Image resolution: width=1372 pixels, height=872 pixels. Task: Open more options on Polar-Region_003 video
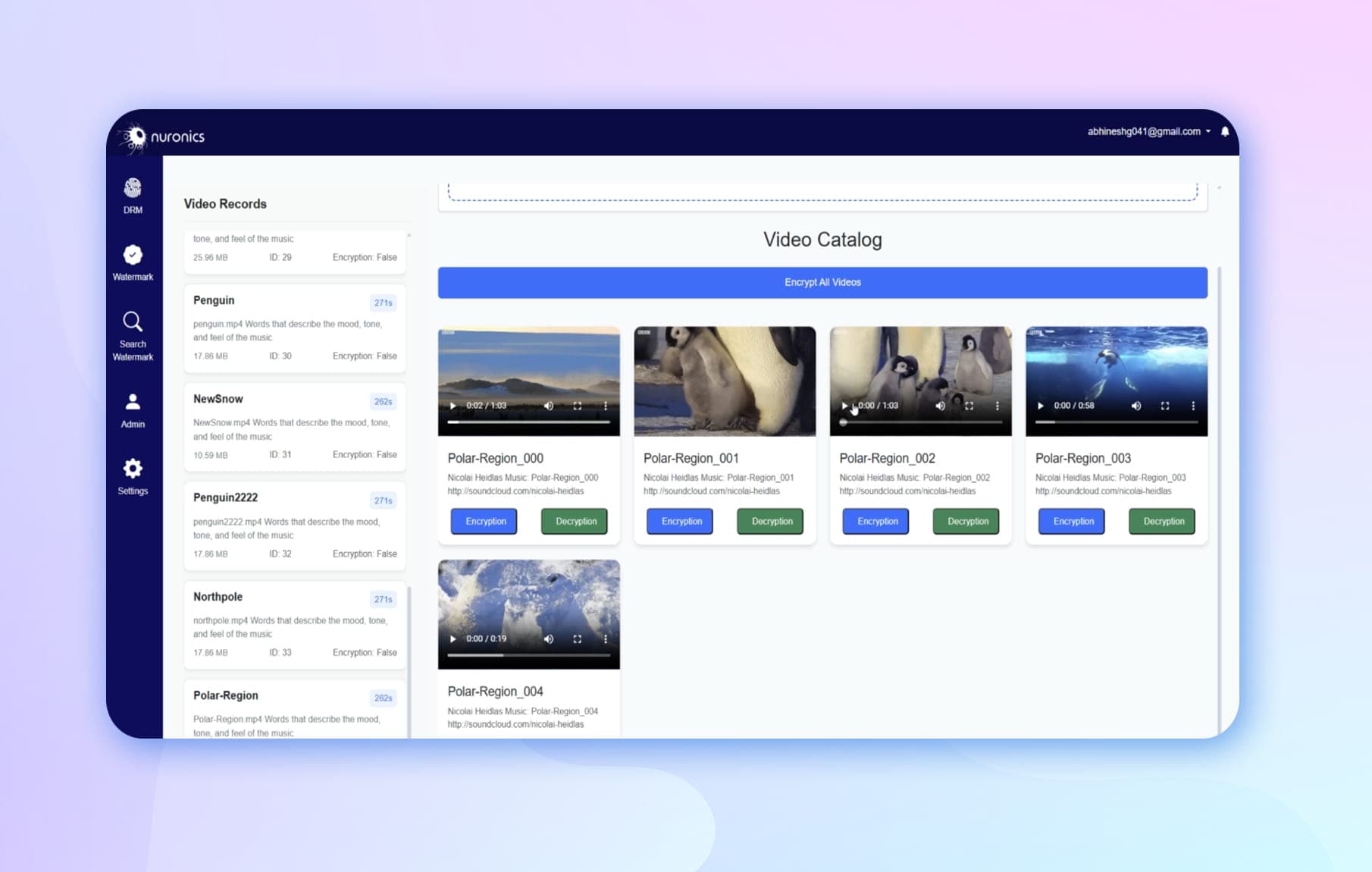click(1193, 406)
